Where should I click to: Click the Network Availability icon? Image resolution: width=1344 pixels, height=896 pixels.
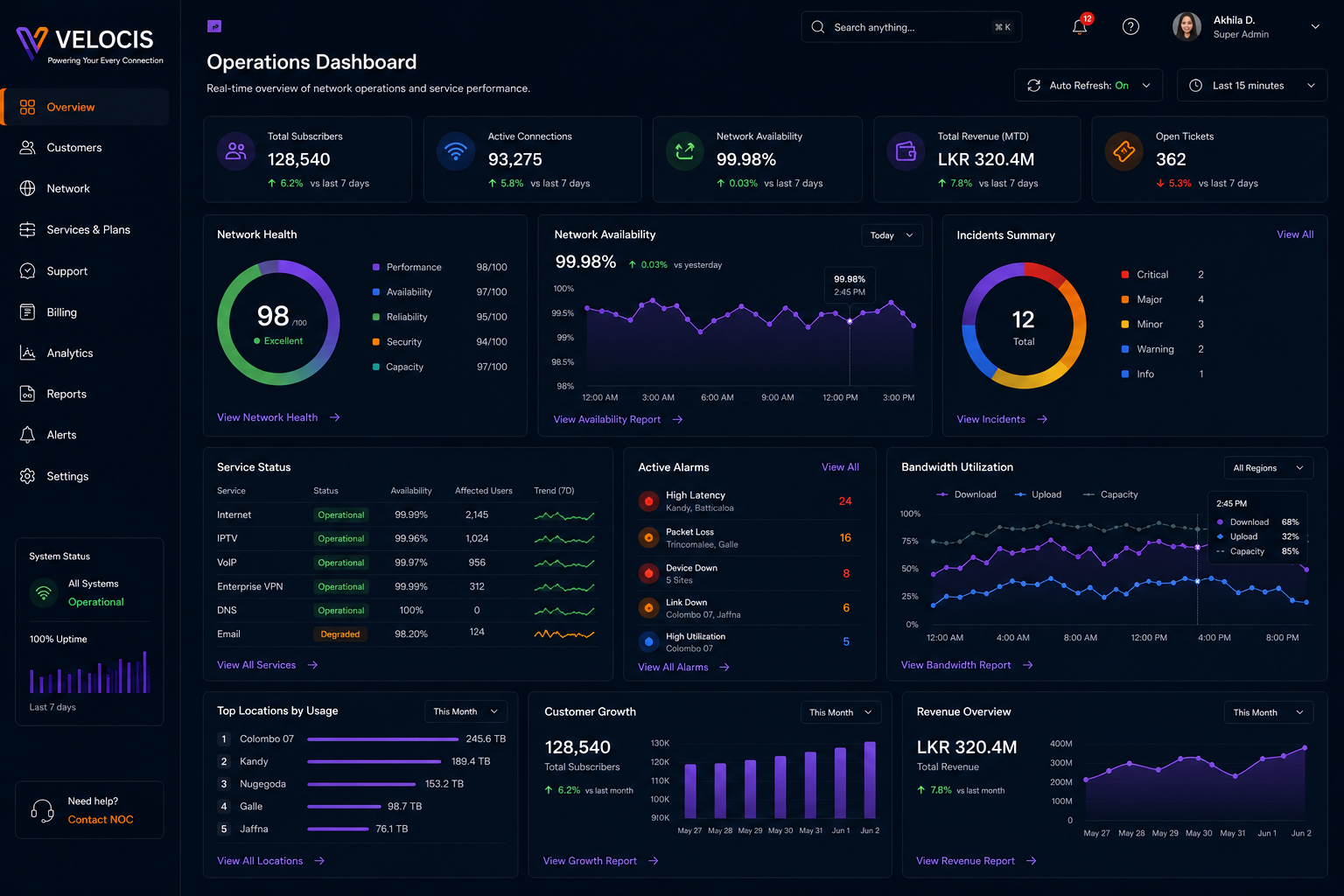coord(685,151)
